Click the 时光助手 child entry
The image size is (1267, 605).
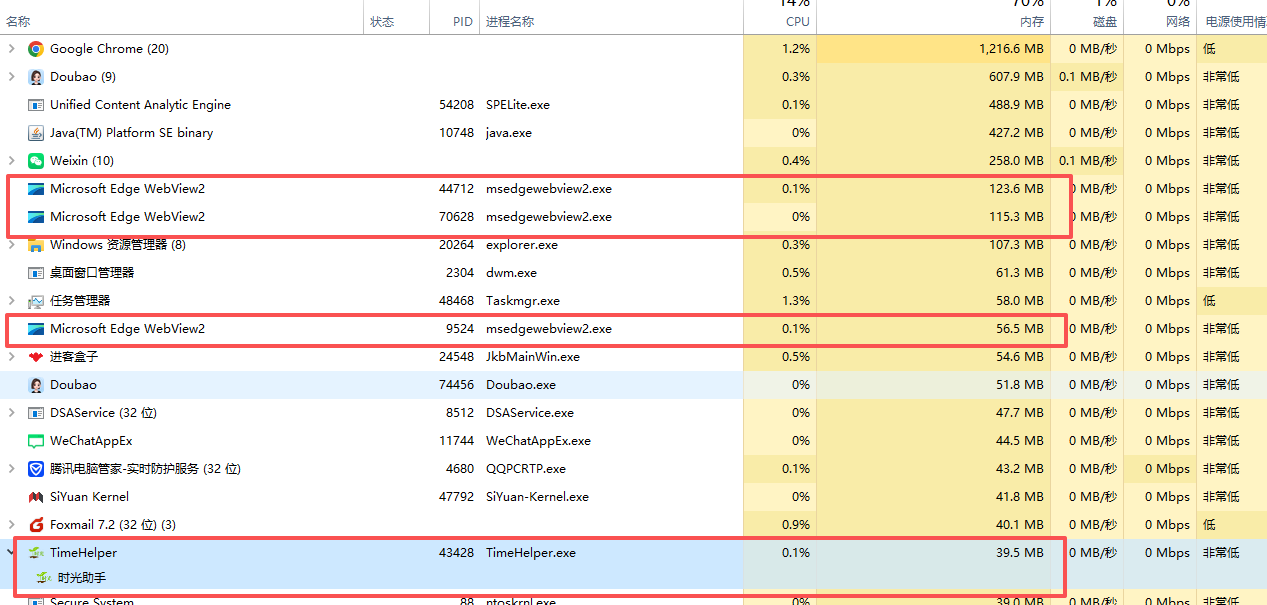click(82, 578)
